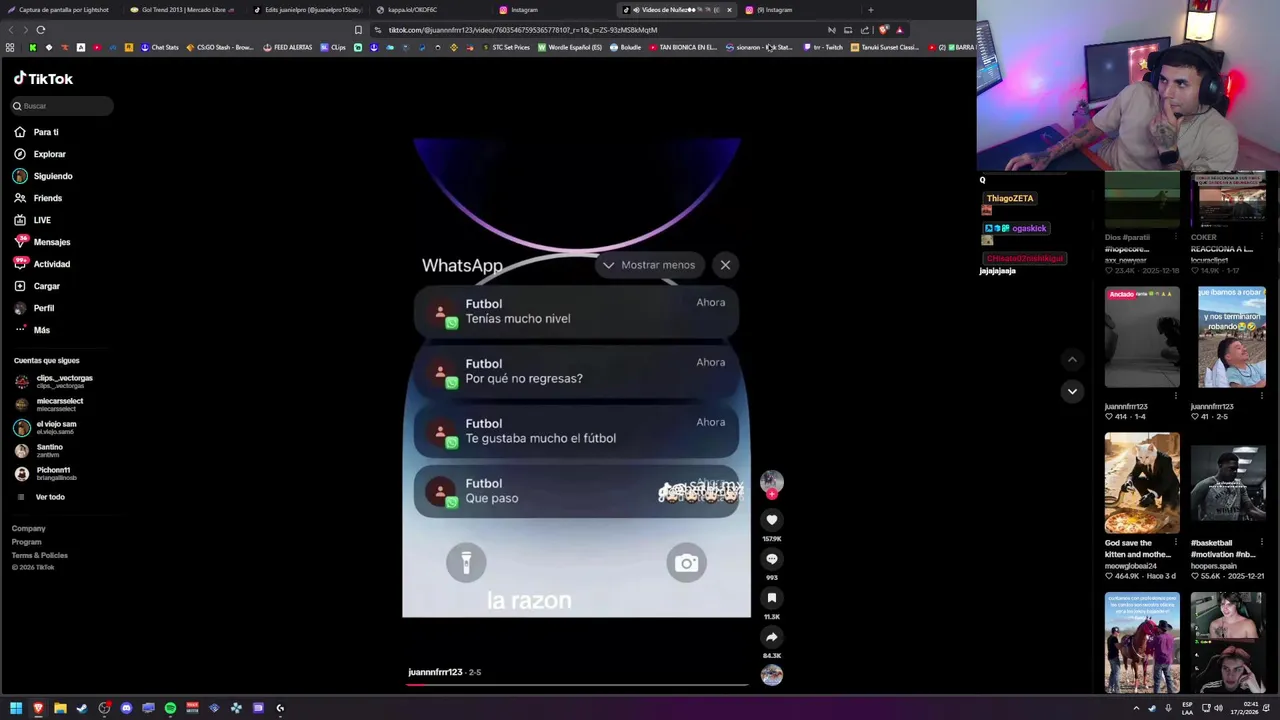Open the 'que íbamos a robar' video thumbnail
1280x720 pixels.
pyautogui.click(x=1232, y=337)
